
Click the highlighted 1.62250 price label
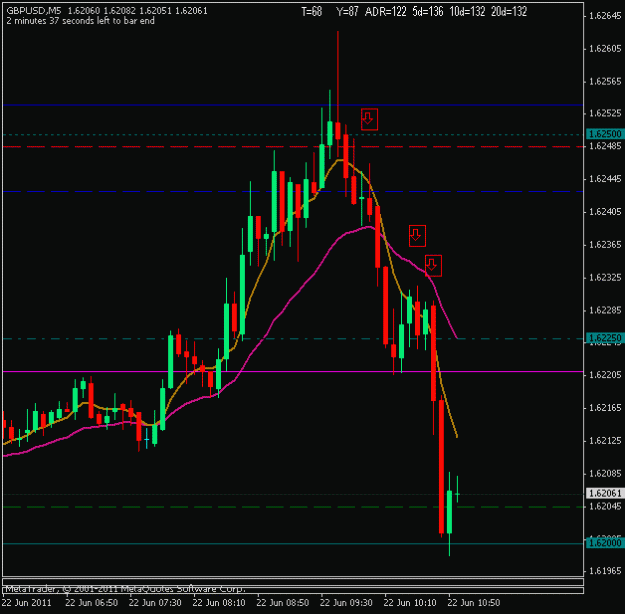coord(605,338)
